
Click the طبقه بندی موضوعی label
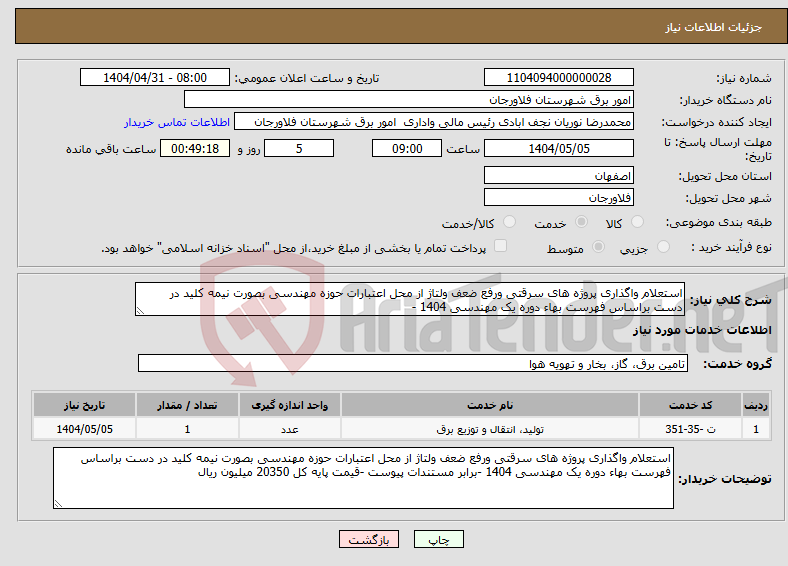[719, 222]
